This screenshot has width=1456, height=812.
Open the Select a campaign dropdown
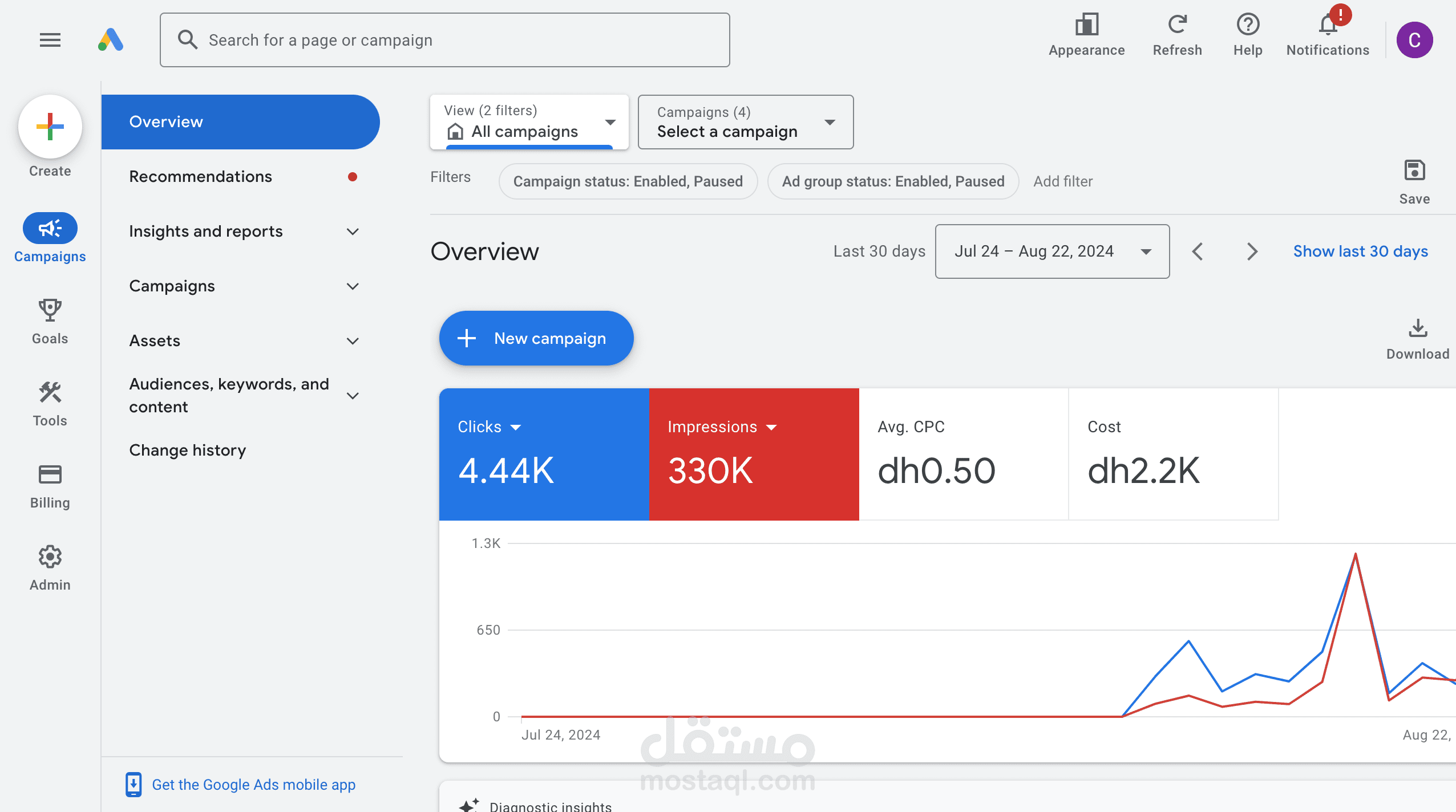[746, 122]
